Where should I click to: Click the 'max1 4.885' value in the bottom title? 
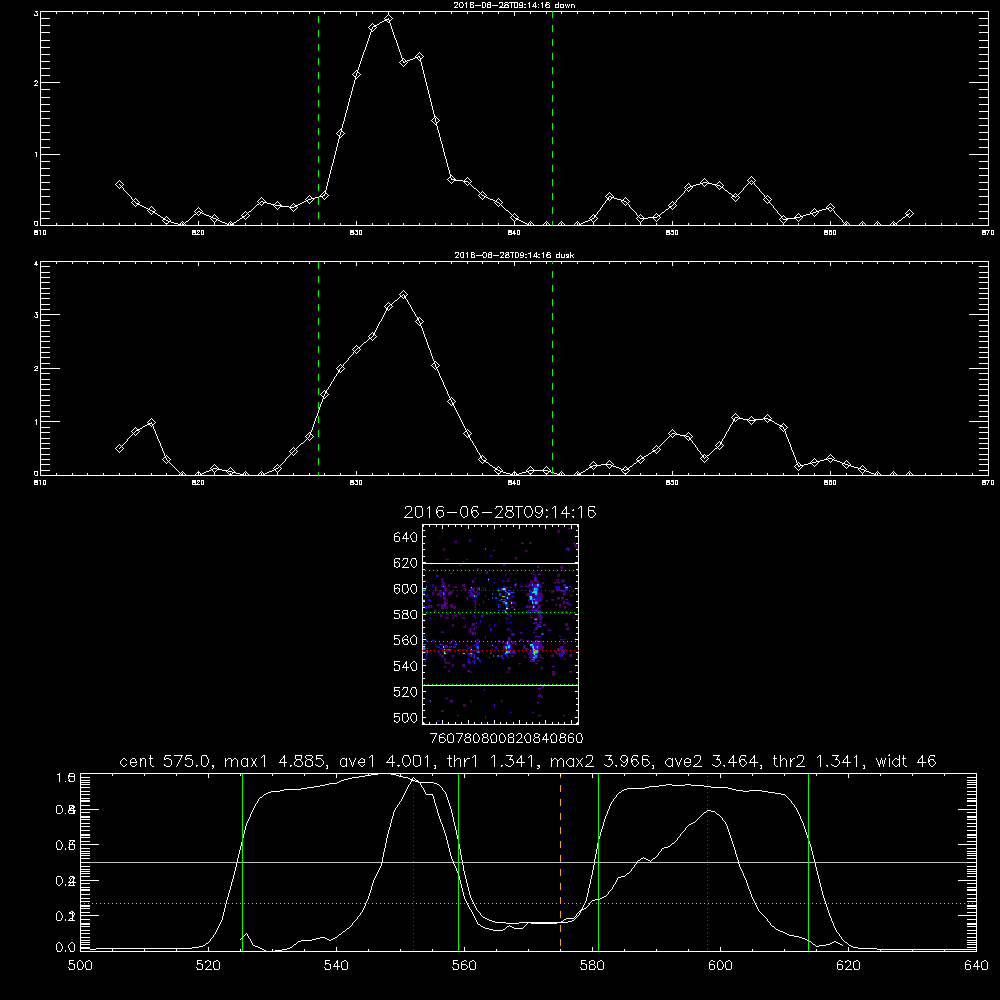pyautogui.click(x=274, y=761)
